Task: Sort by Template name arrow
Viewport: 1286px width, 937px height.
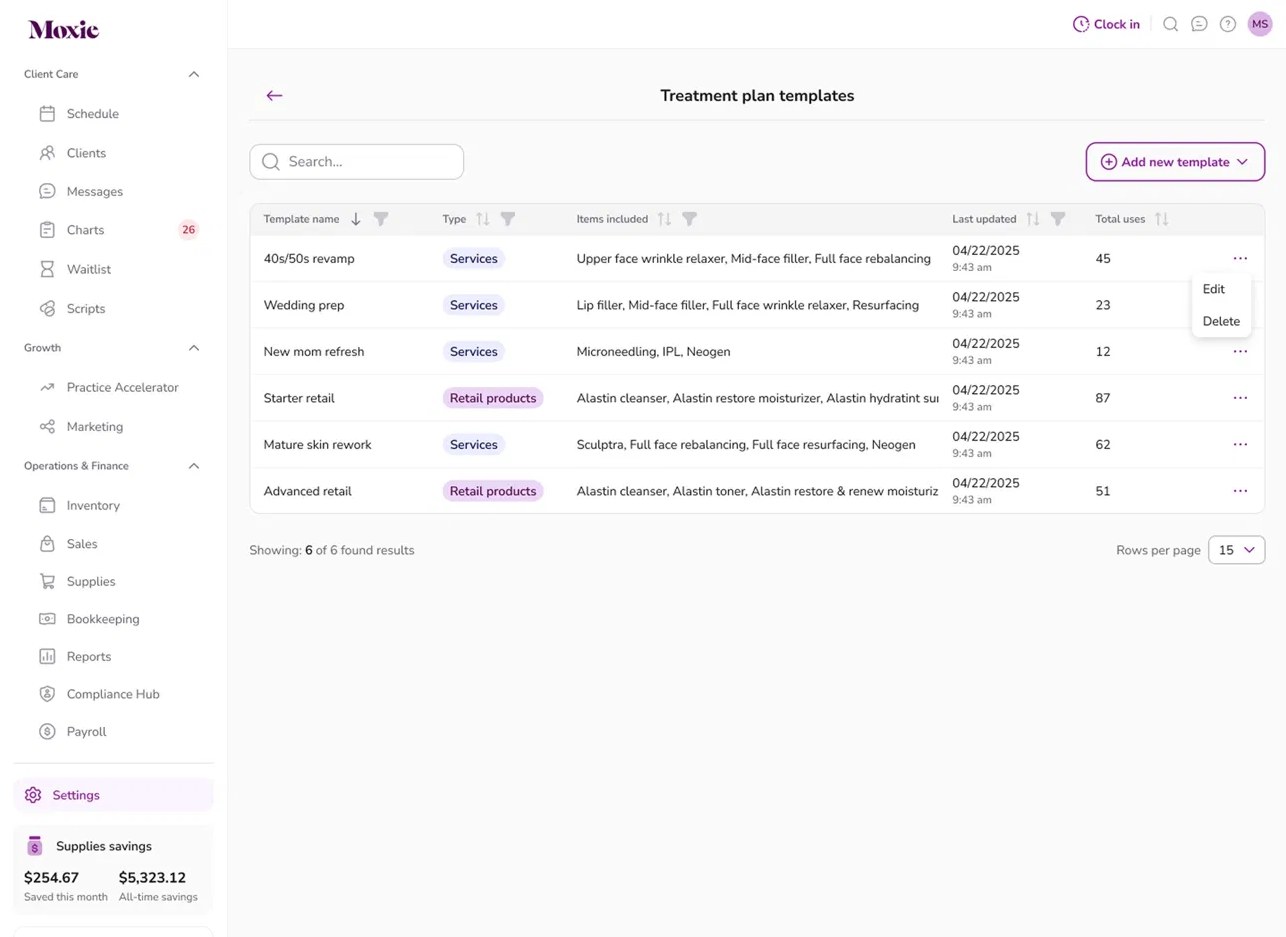Action: [355, 219]
